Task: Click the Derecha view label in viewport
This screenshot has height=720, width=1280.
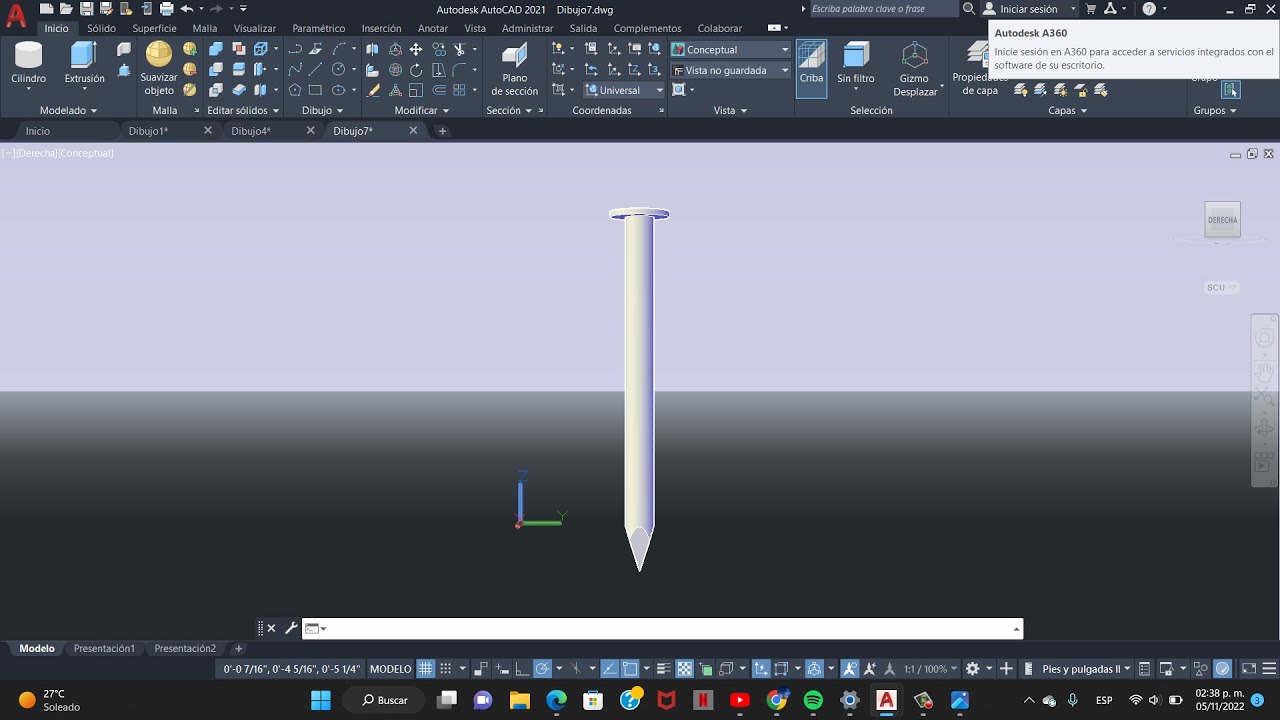Action: click(x=37, y=153)
